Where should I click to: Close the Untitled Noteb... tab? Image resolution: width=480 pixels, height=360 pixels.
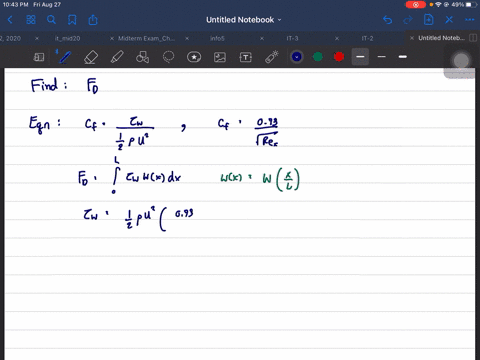tap(412, 38)
